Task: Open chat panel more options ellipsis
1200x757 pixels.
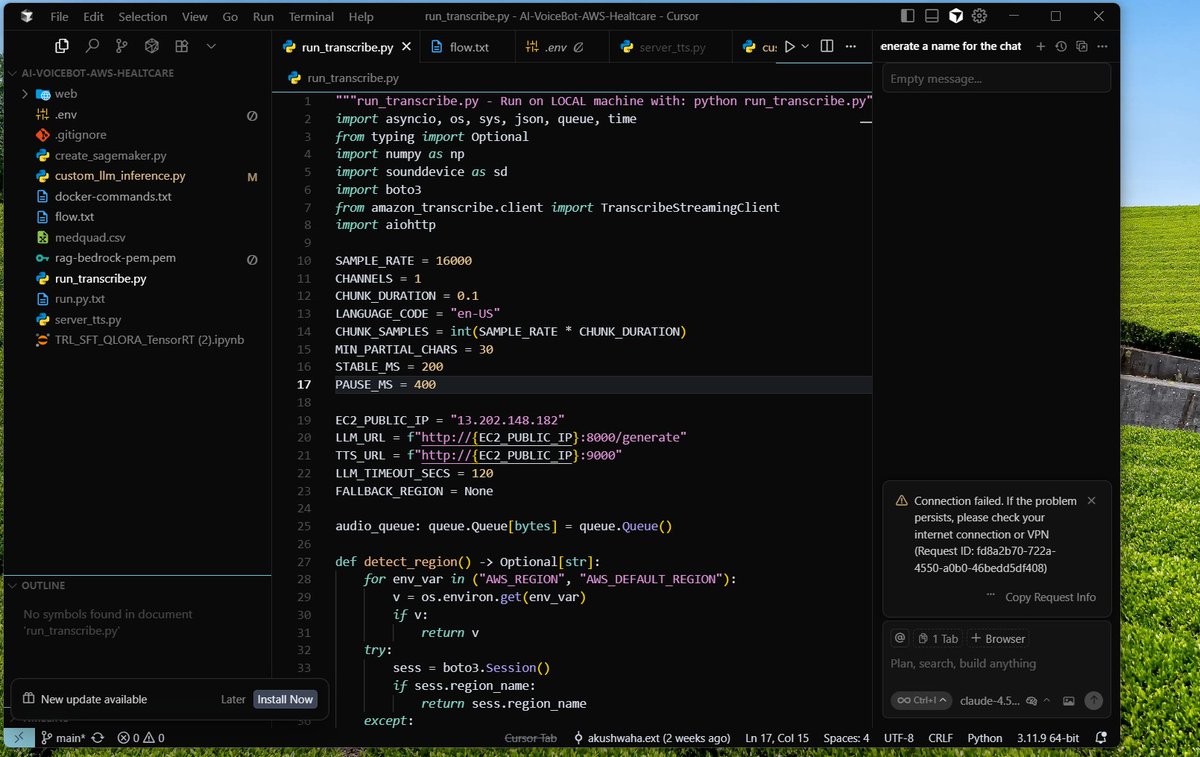Action: click(x=1101, y=46)
